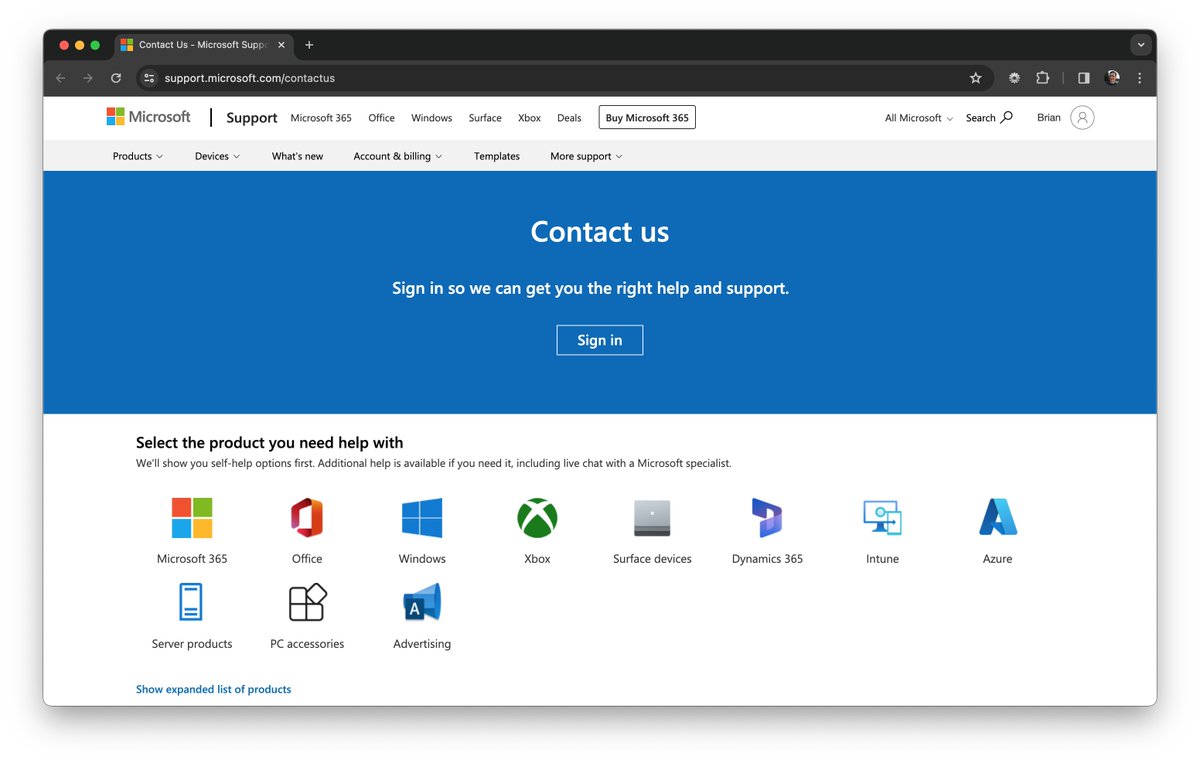Select the Surface devices icon
1200x763 pixels.
[x=652, y=518]
